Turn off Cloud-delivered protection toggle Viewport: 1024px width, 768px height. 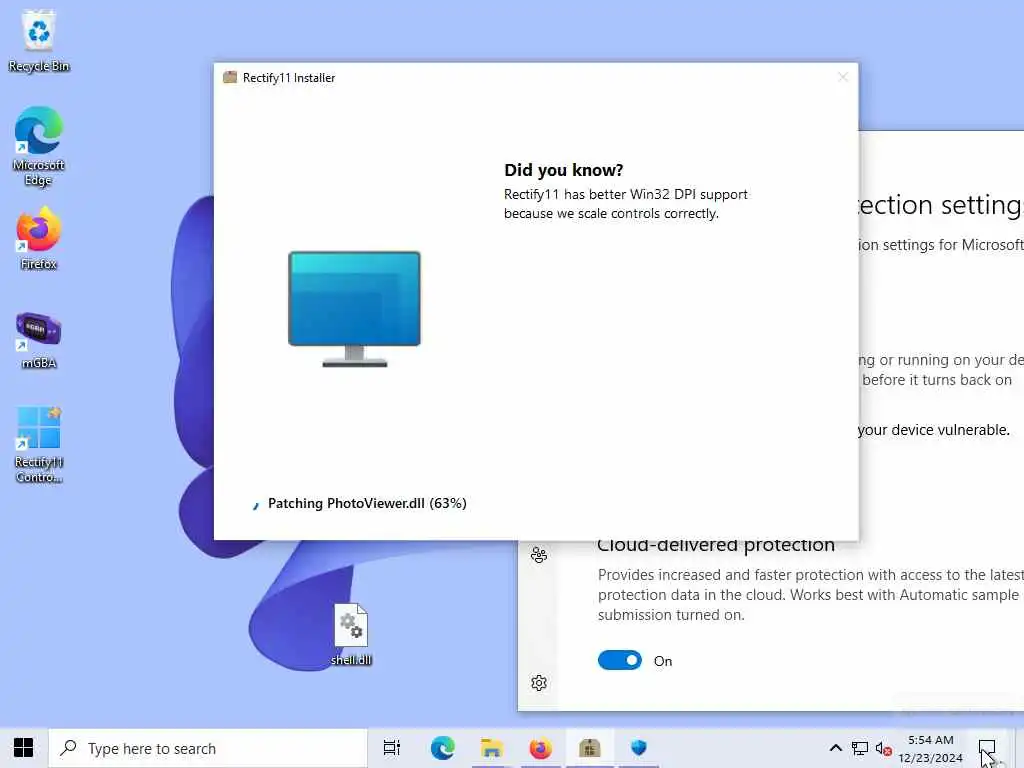point(620,660)
